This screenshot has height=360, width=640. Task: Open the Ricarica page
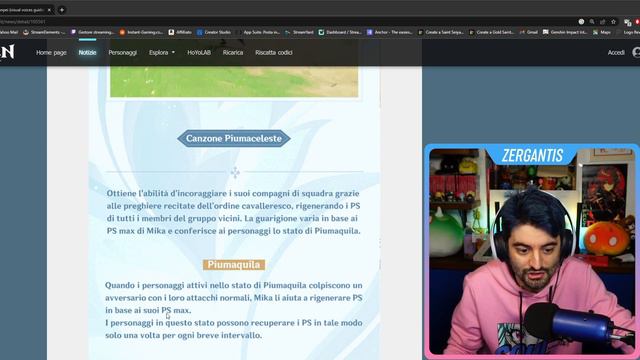(x=233, y=53)
